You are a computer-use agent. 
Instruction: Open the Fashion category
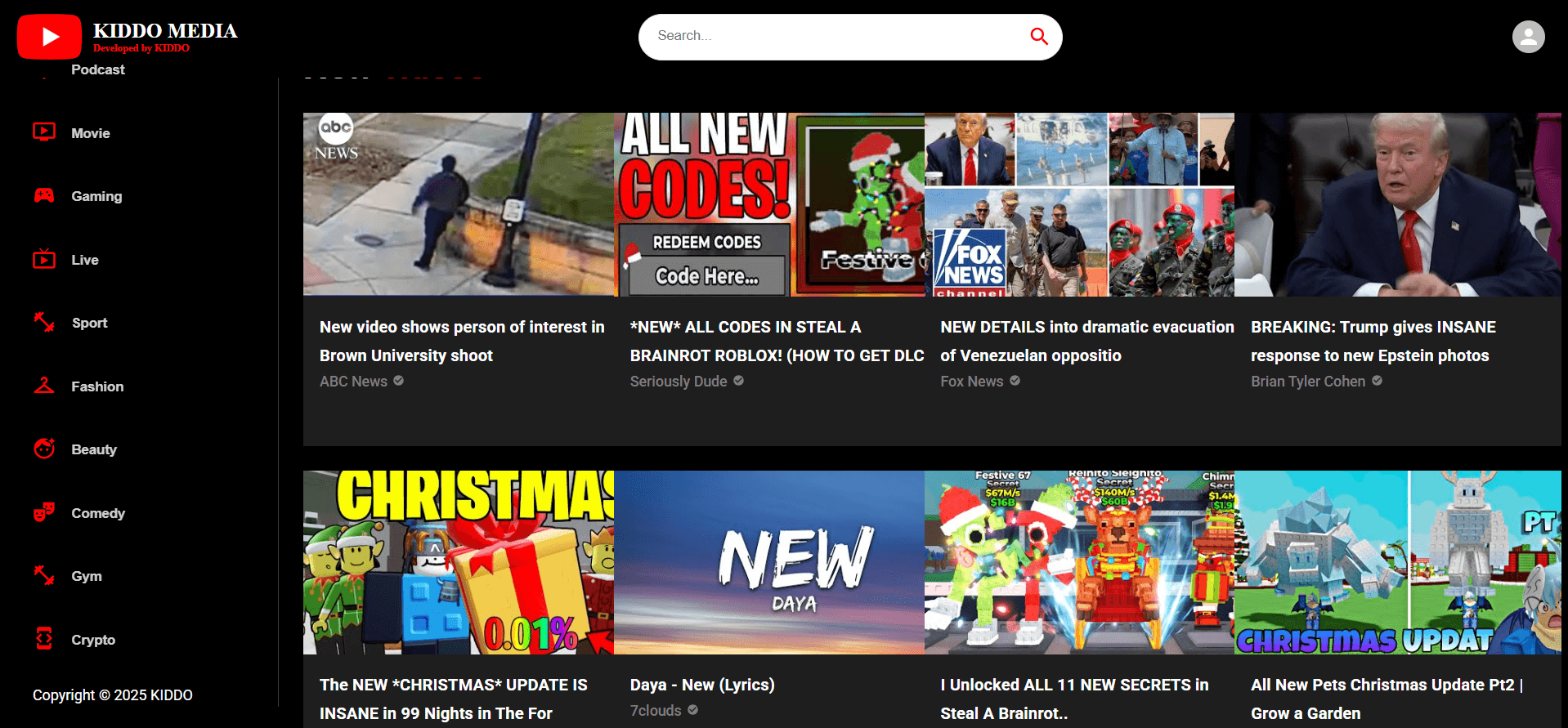pos(97,386)
